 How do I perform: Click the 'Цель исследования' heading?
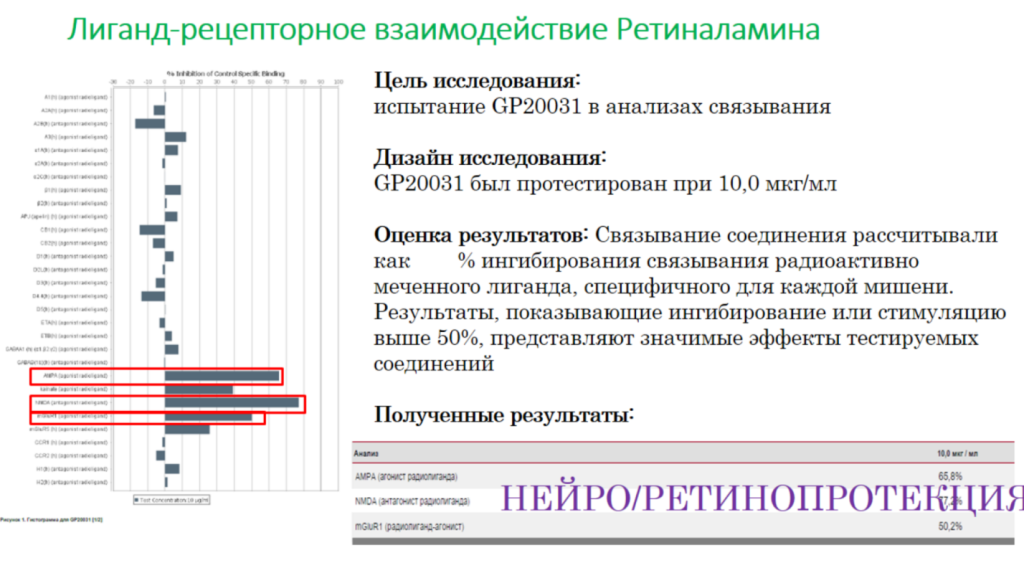pyautogui.click(x=477, y=80)
